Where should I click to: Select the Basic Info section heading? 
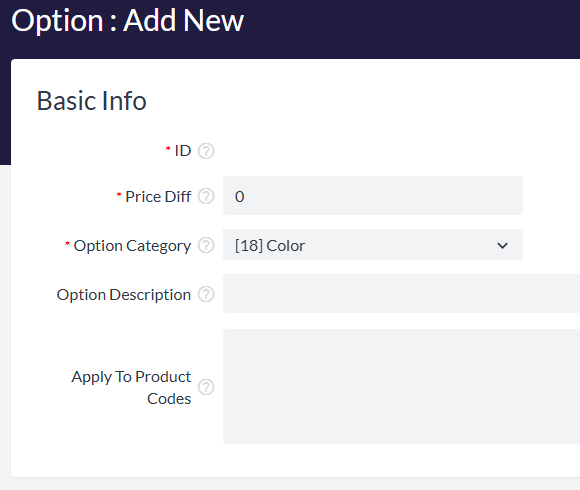tap(92, 101)
